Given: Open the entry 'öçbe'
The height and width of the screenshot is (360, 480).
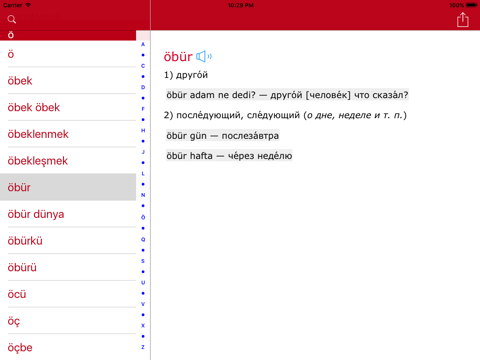Looking at the screenshot, I should click(68, 347).
